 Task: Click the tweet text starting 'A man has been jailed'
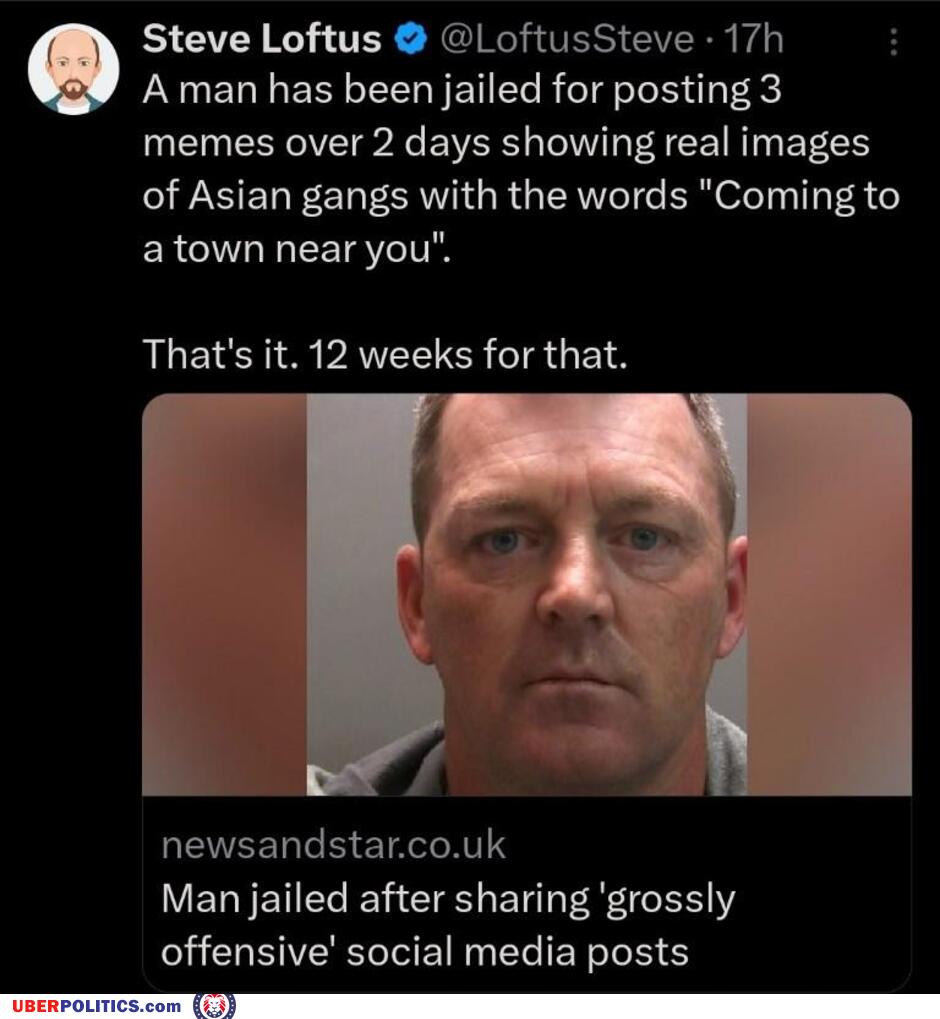(521, 168)
